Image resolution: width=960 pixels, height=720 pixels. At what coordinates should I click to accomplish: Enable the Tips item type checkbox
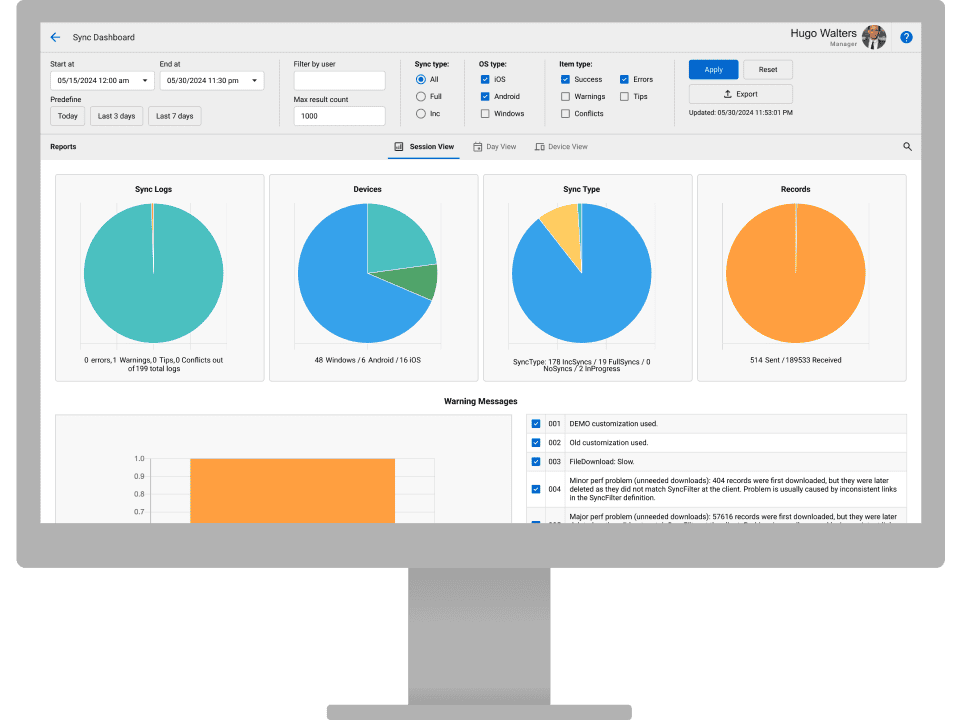(624, 97)
